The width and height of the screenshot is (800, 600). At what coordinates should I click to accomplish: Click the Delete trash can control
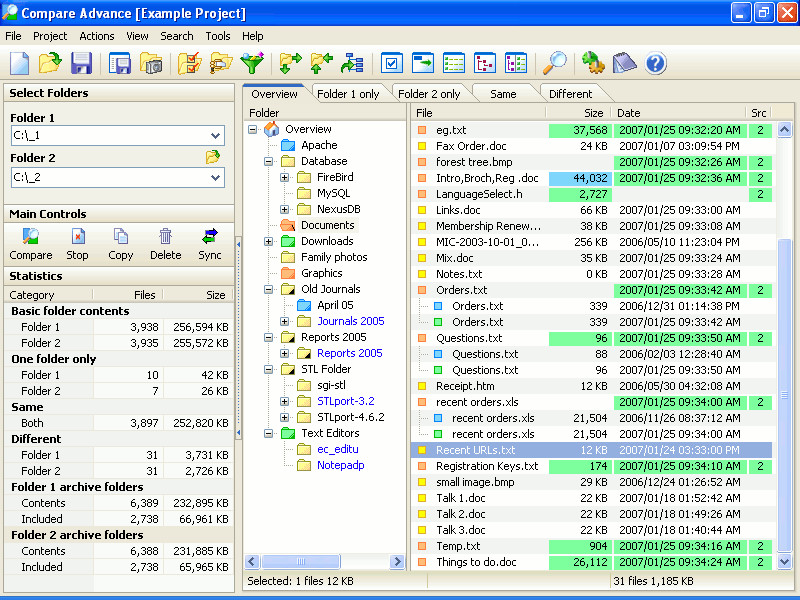(x=166, y=243)
